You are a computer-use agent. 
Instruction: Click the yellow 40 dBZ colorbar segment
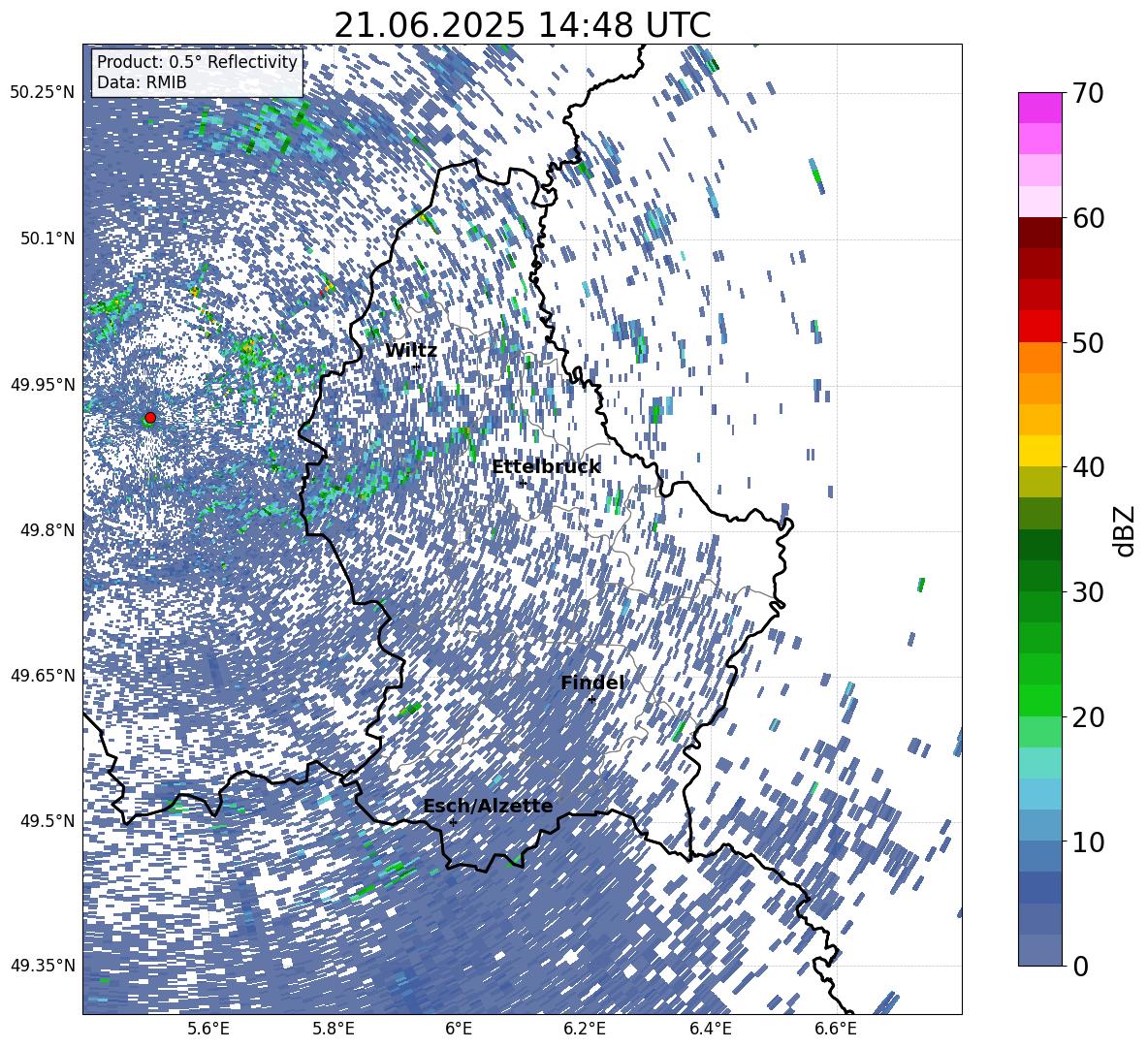pyautogui.click(x=1039, y=451)
